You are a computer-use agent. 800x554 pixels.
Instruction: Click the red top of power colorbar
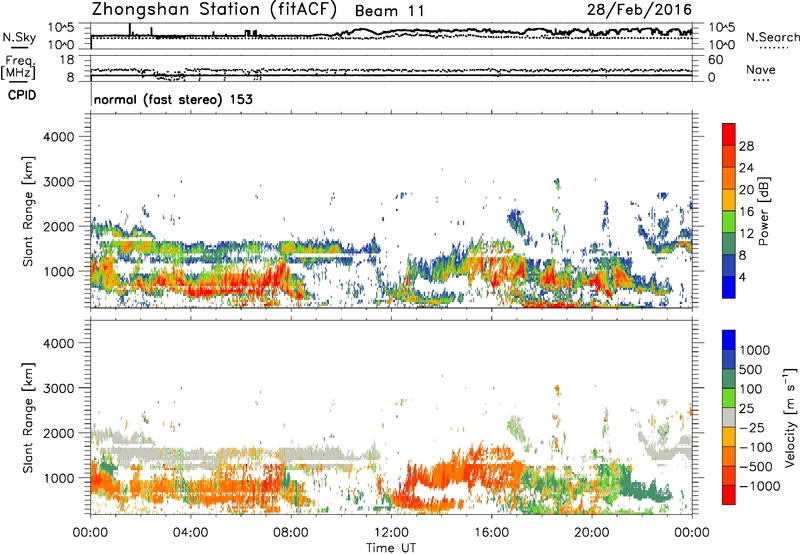[729, 134]
